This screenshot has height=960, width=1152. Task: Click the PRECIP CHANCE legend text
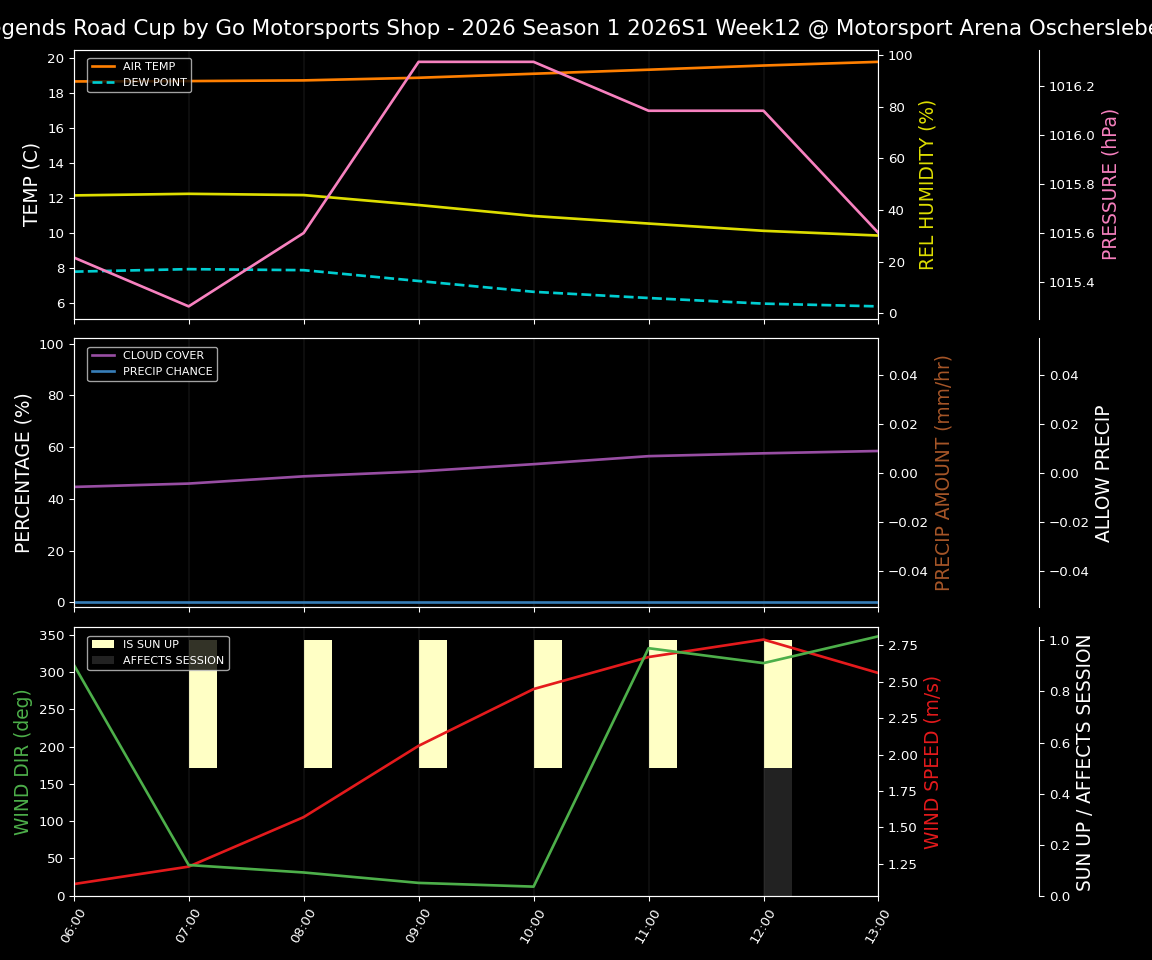[x=168, y=370]
